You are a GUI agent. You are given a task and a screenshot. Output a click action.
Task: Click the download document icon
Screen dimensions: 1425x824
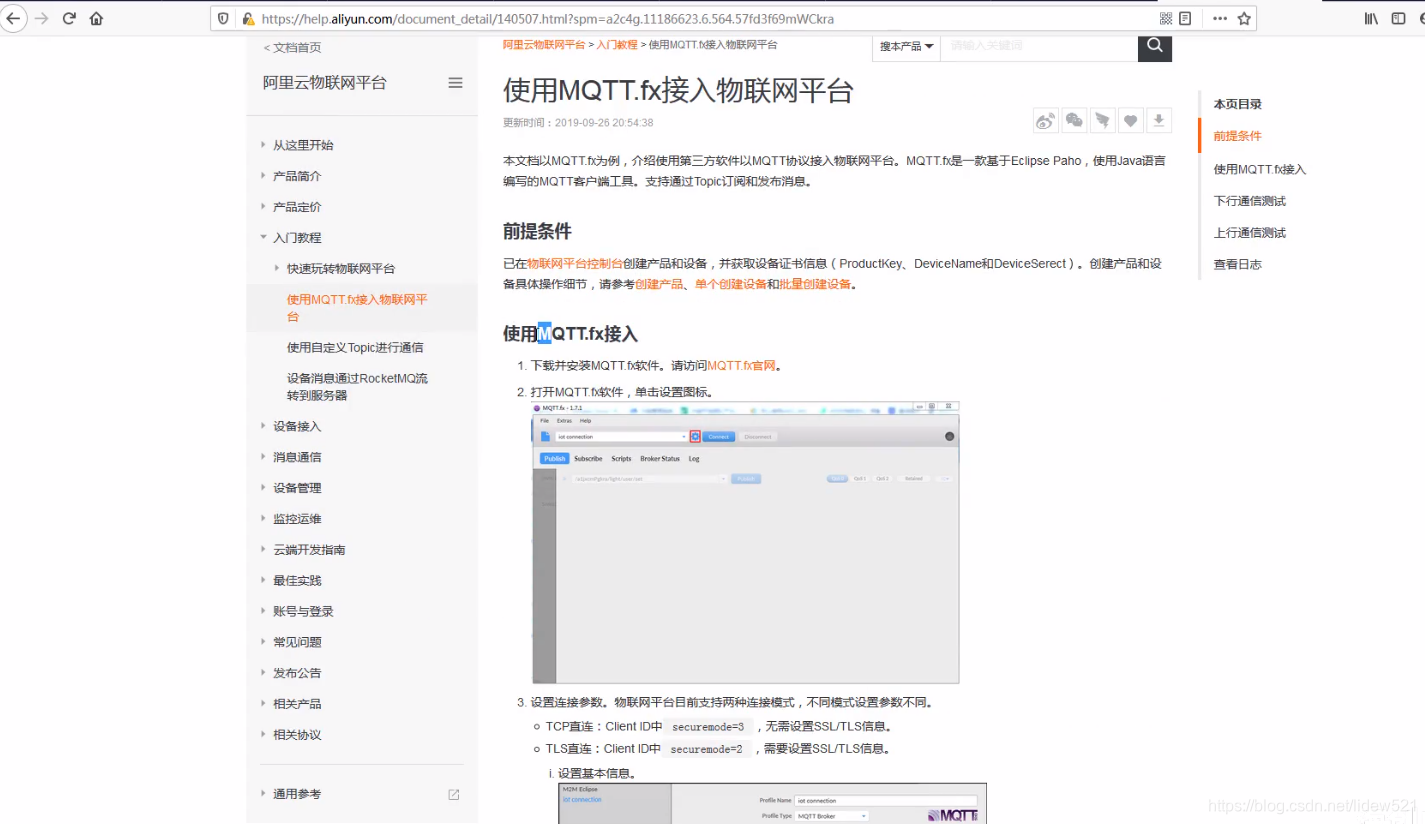(x=1158, y=120)
